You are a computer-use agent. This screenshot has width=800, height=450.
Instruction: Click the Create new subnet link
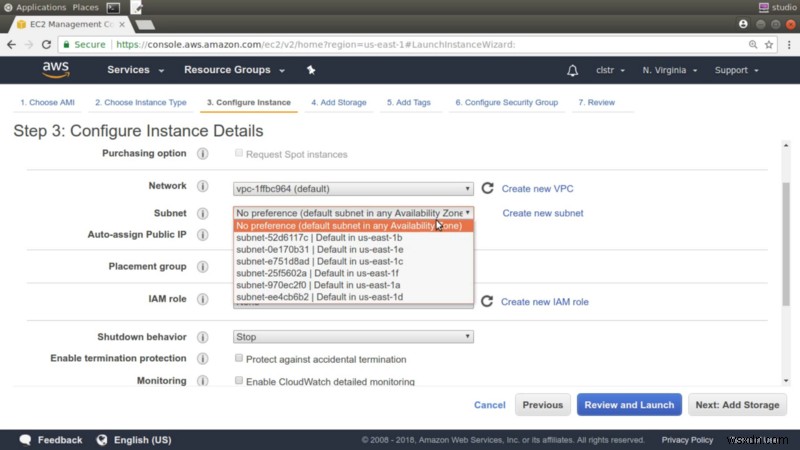542,213
